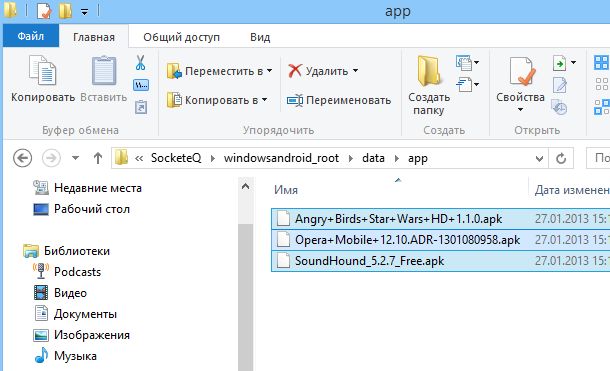Click the Cut scissors icon
Viewport: 610px width, 371px height.
pos(140,63)
